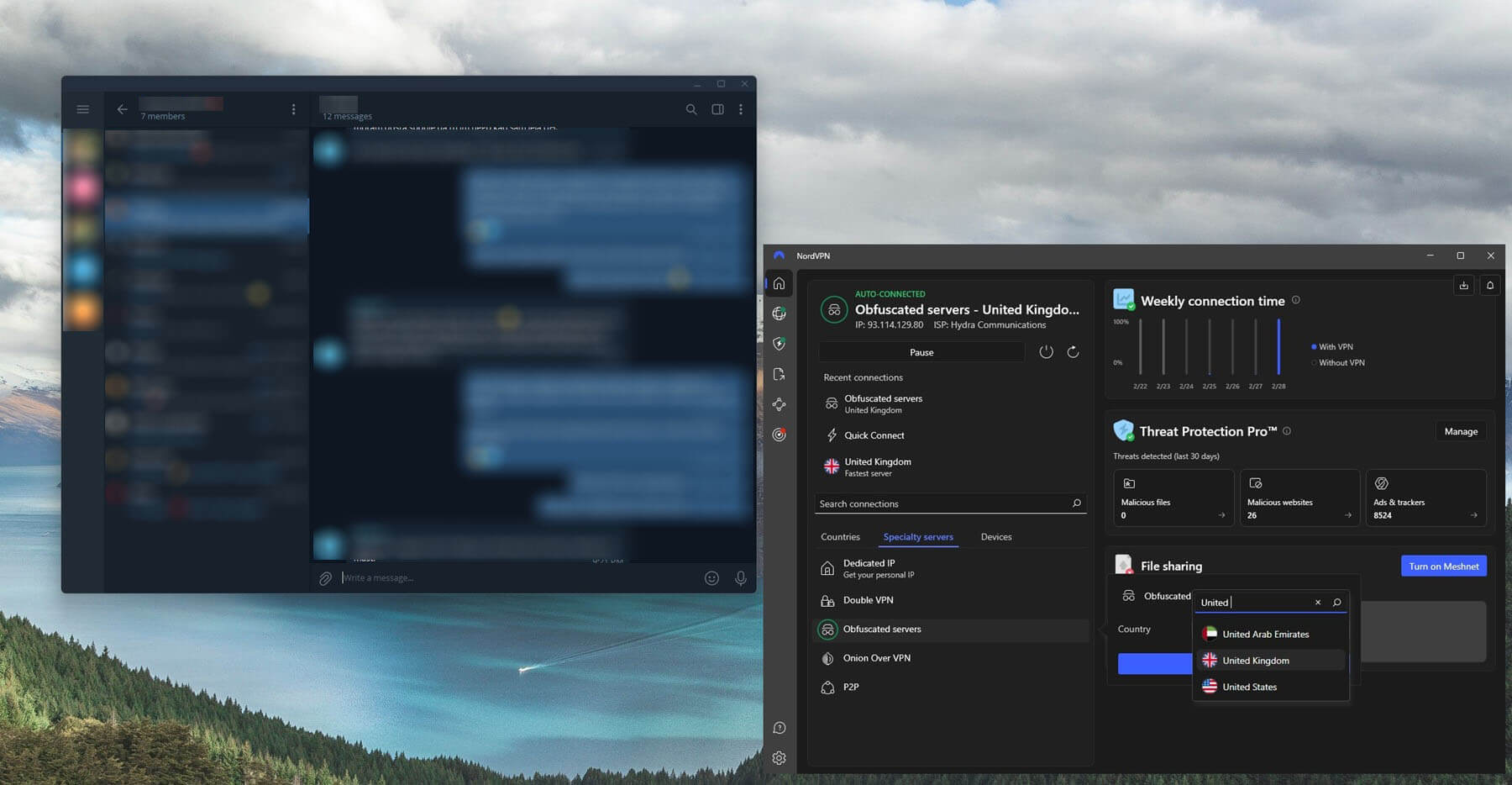Enable Meshnet via Turn on Meshnet button

(1443, 566)
